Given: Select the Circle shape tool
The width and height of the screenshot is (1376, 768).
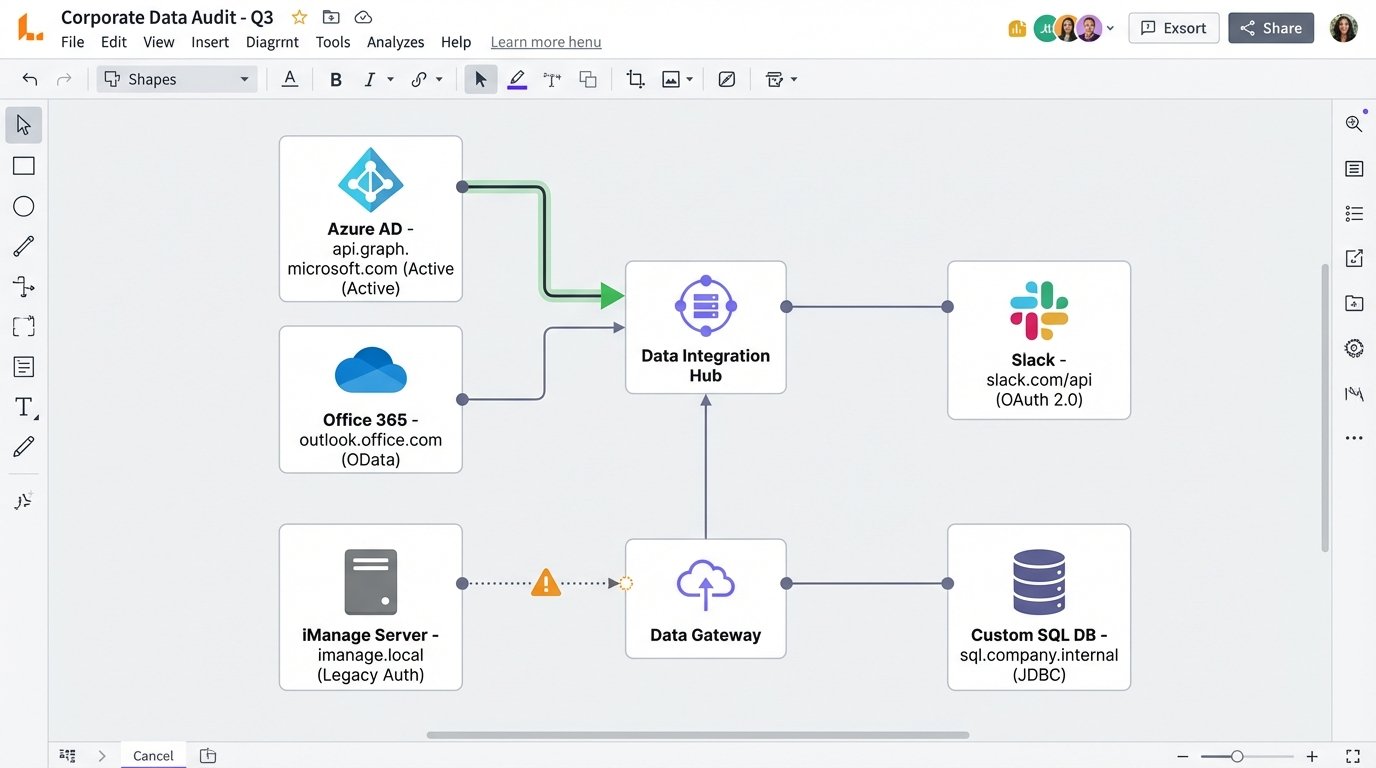Looking at the screenshot, I should [x=24, y=205].
